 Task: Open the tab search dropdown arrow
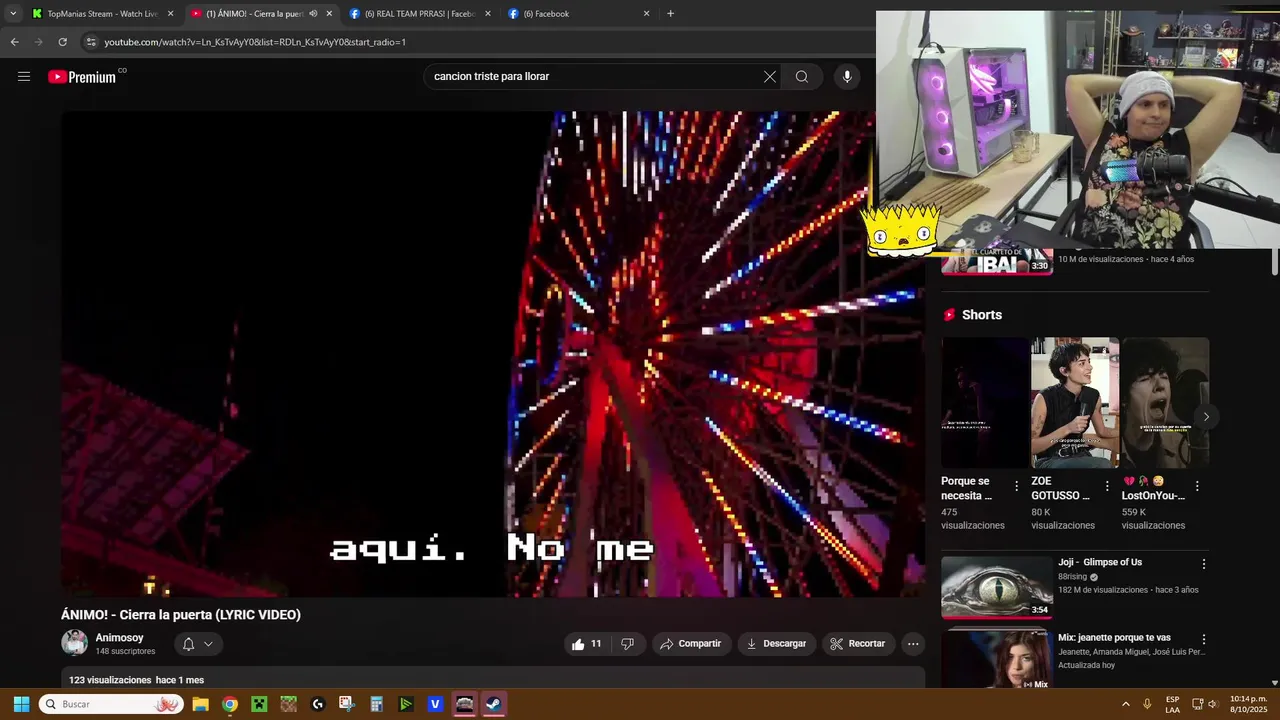pos(12,14)
